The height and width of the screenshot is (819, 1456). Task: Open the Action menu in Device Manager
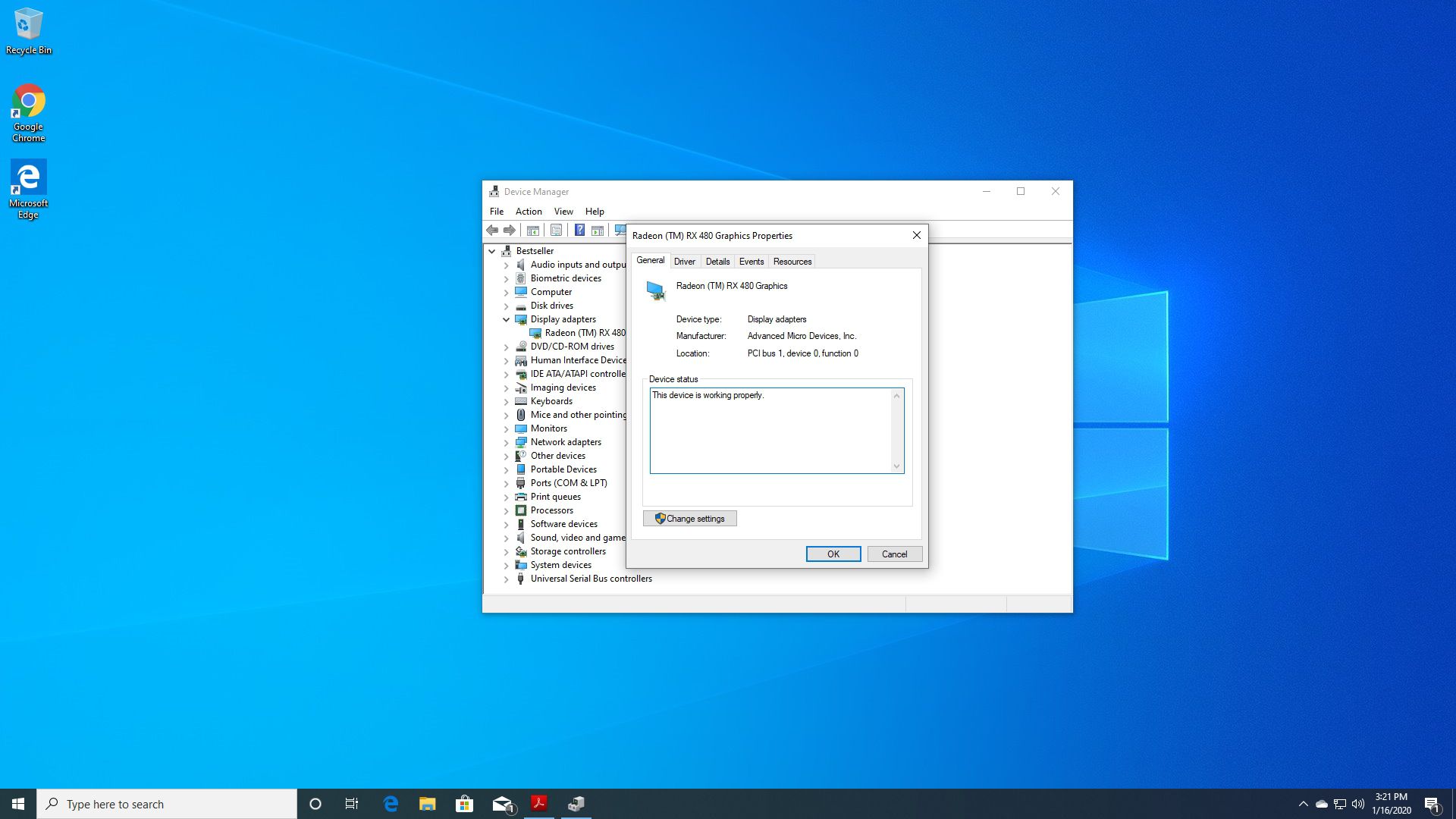tap(528, 211)
